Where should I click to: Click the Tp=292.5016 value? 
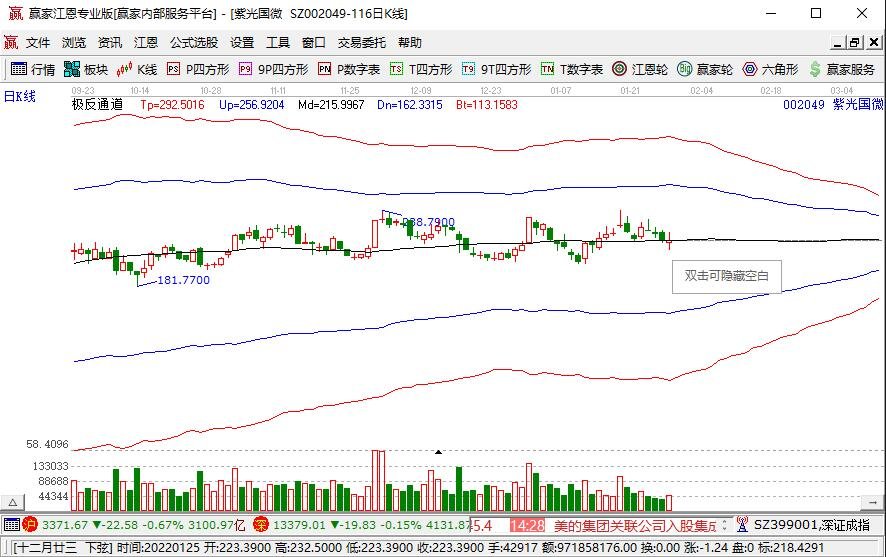tap(172, 105)
